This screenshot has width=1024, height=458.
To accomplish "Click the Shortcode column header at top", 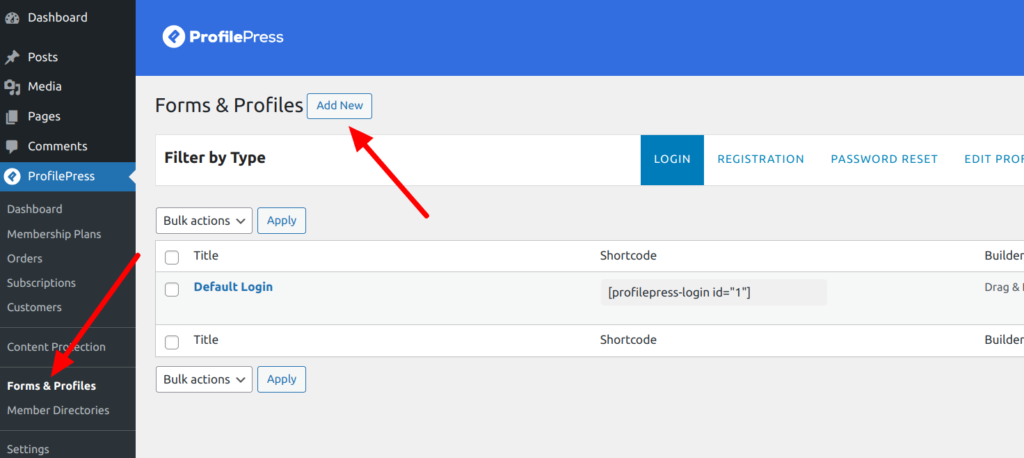I will point(628,256).
